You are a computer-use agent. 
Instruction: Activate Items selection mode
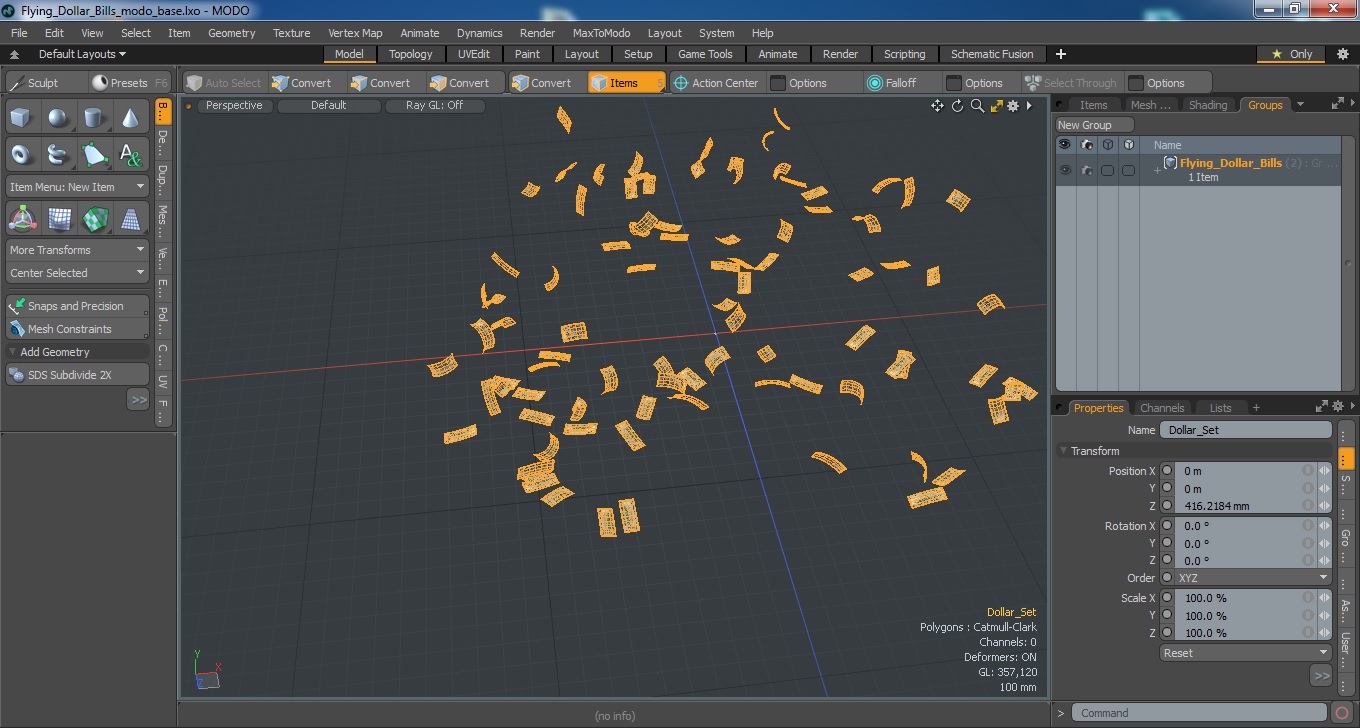pos(626,83)
